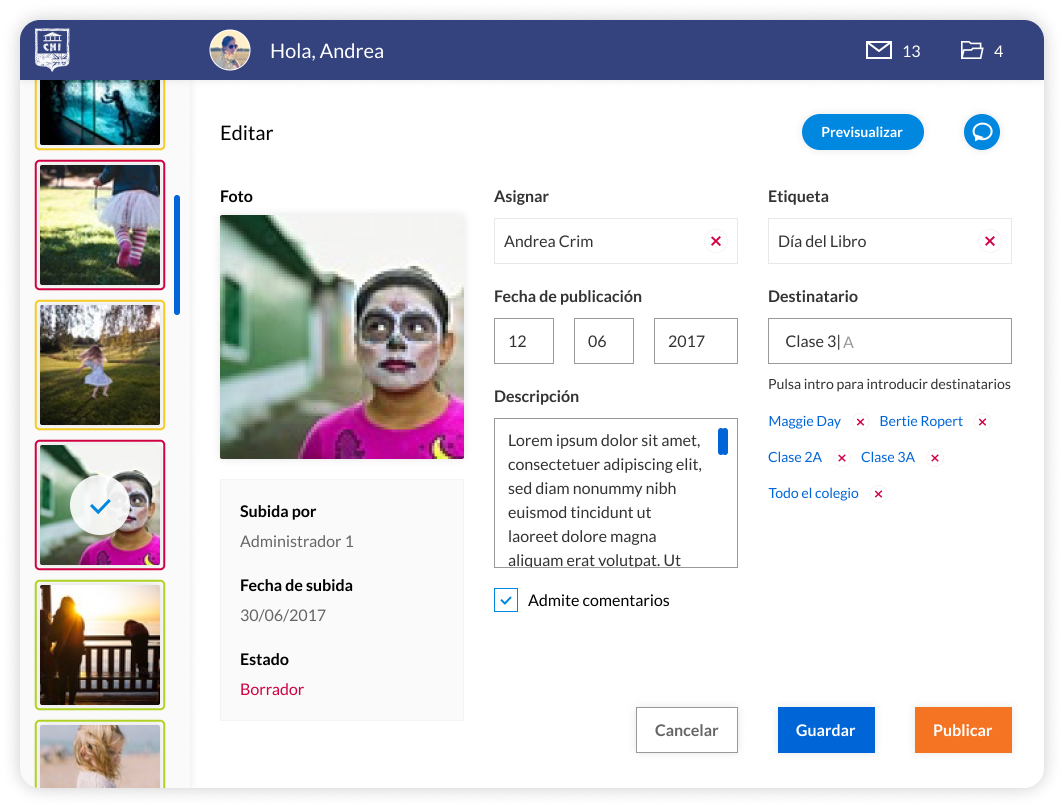Click the large face-paint photo preview
Image resolution: width=1064 pixels, height=808 pixels.
342,337
